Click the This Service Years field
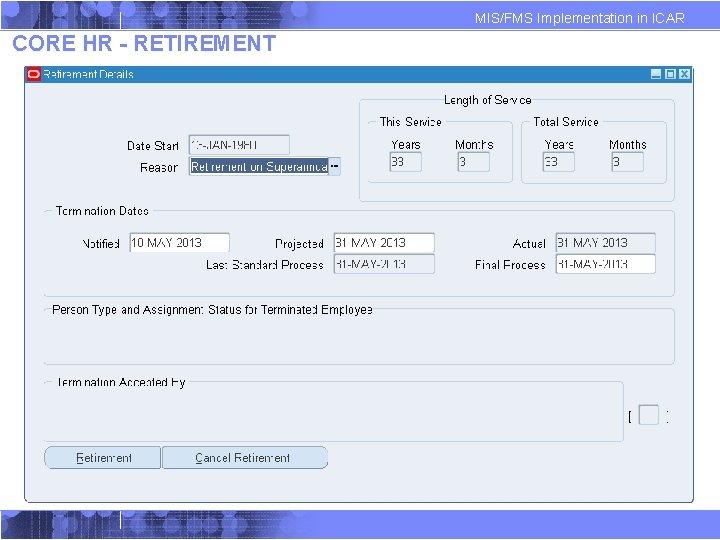Viewport: 720px width, 540px height. tap(405, 162)
